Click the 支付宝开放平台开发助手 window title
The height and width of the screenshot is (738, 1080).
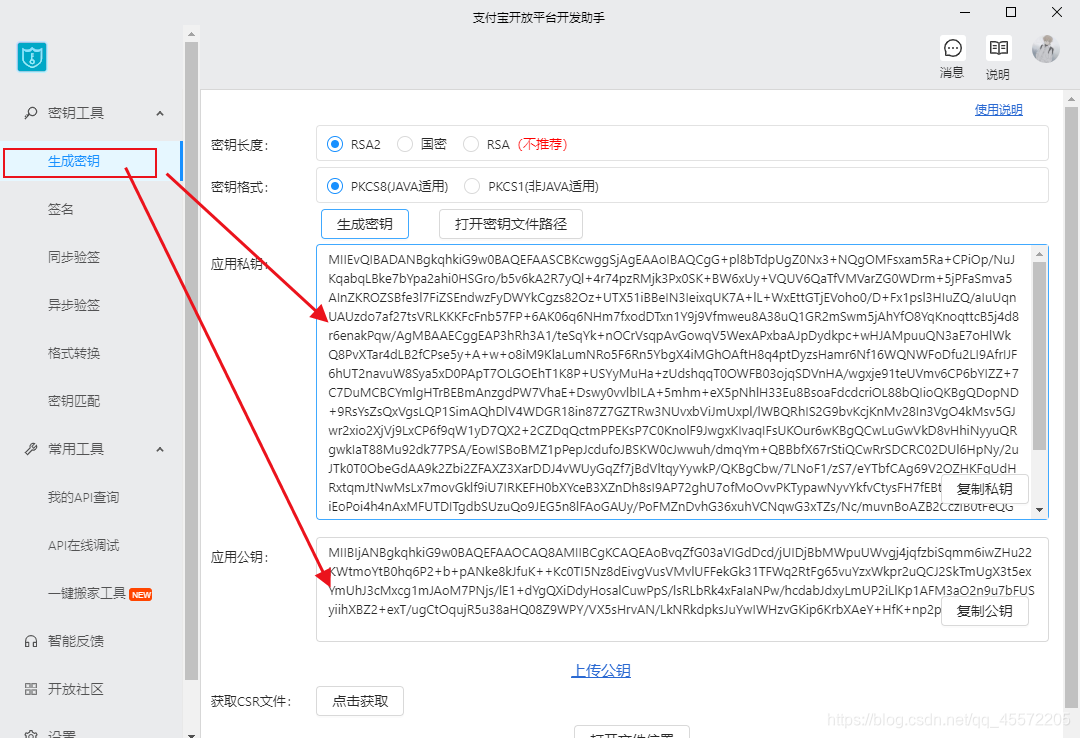click(x=539, y=18)
